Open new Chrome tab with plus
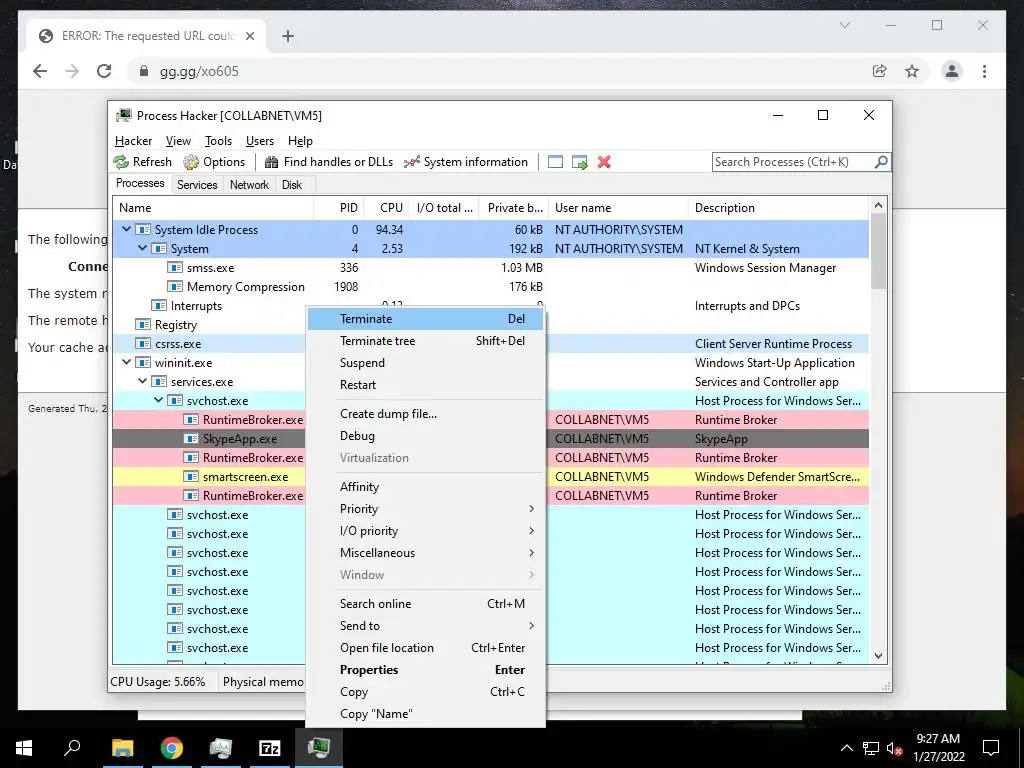This screenshot has width=1024, height=768. pos(287,36)
